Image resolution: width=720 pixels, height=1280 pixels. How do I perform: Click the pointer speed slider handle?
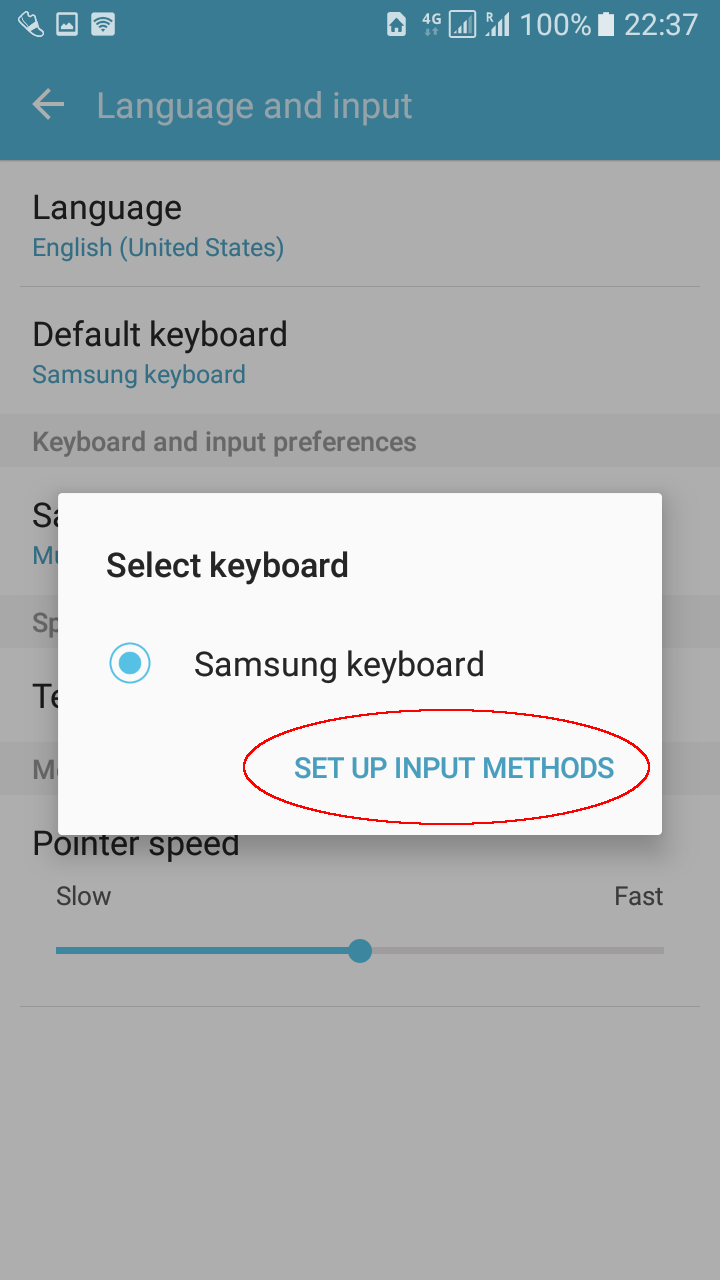(360, 950)
